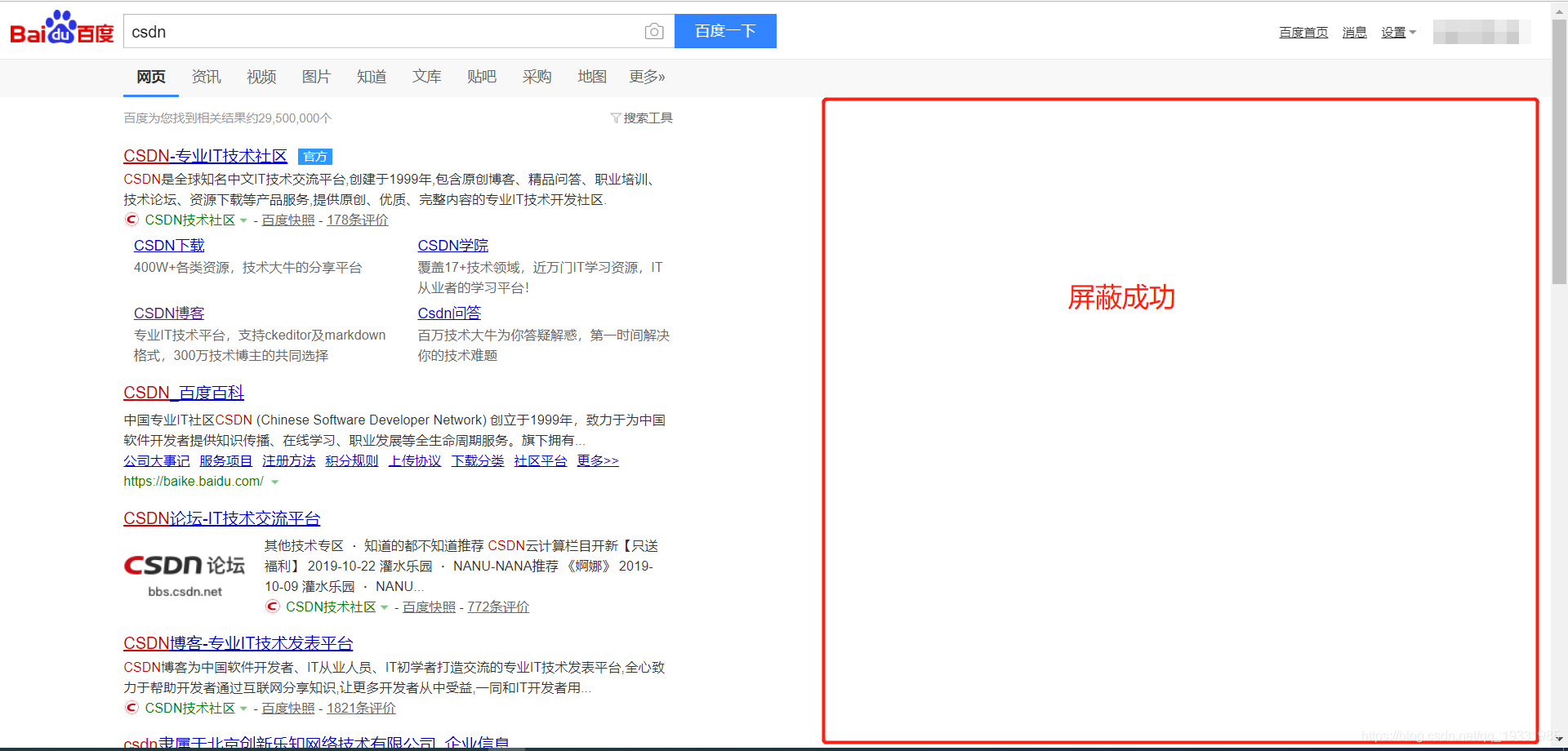
Task: Expand the 更多» search categories
Action: coord(647,77)
